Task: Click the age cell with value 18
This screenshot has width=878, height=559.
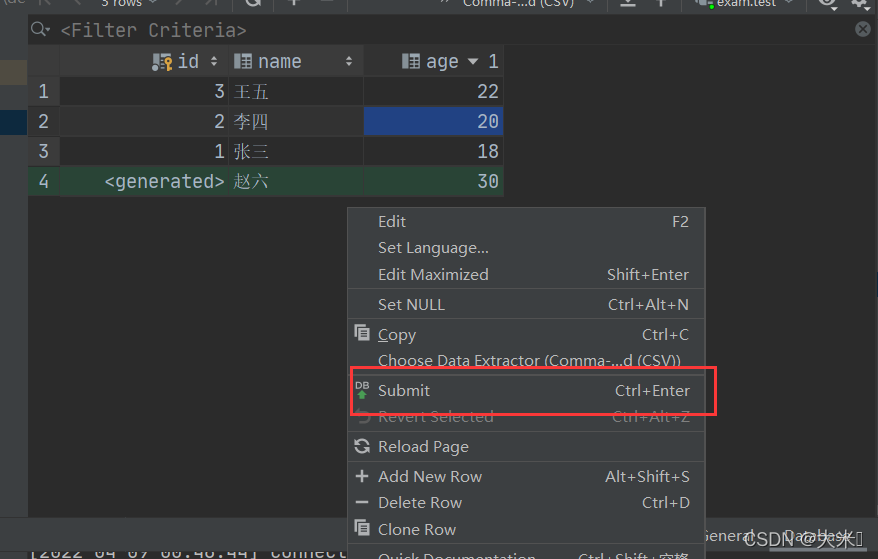Action: pos(433,151)
